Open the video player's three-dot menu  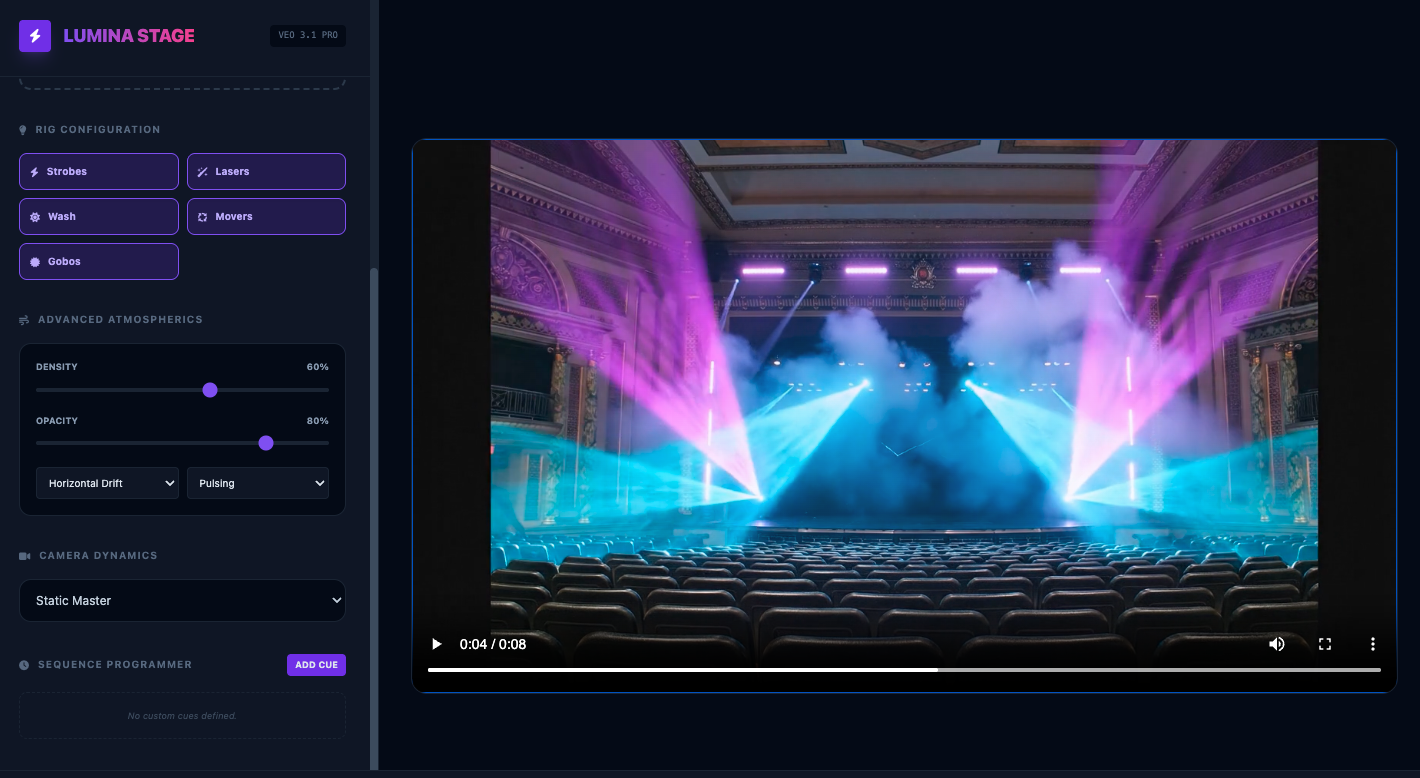(1373, 644)
